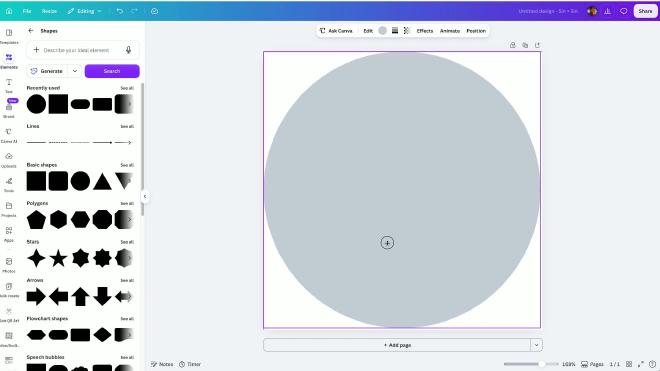See all Polygons

point(127,203)
